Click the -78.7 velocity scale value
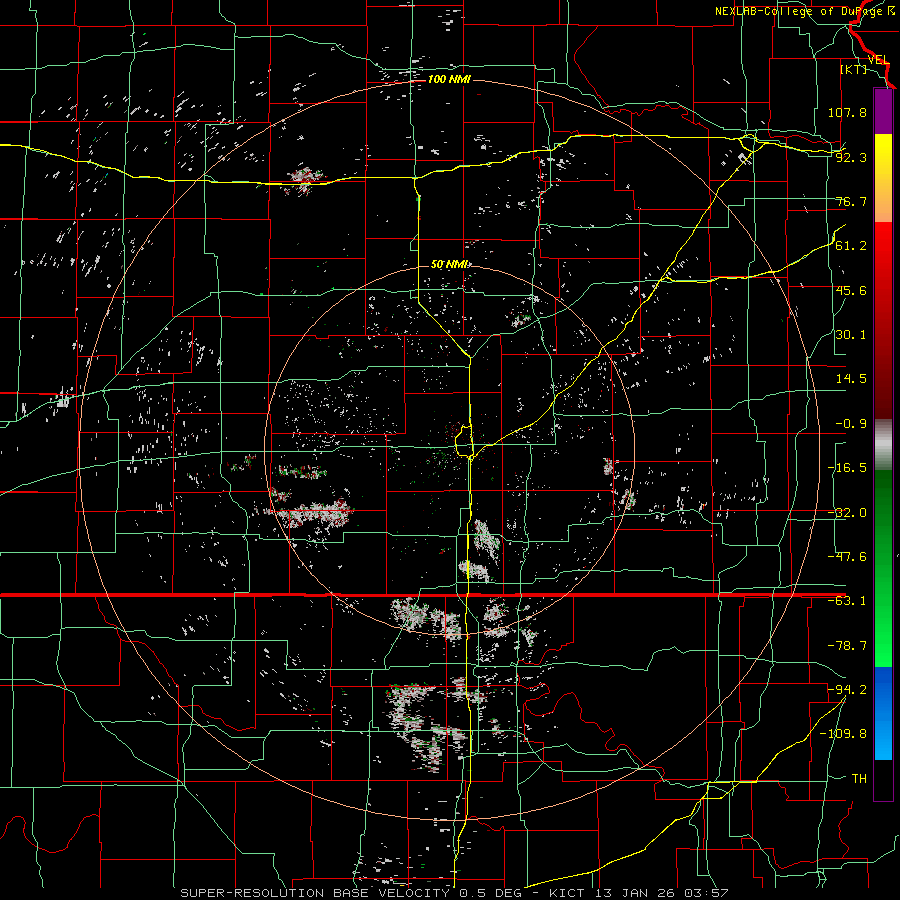The image size is (900, 900). [x=847, y=646]
